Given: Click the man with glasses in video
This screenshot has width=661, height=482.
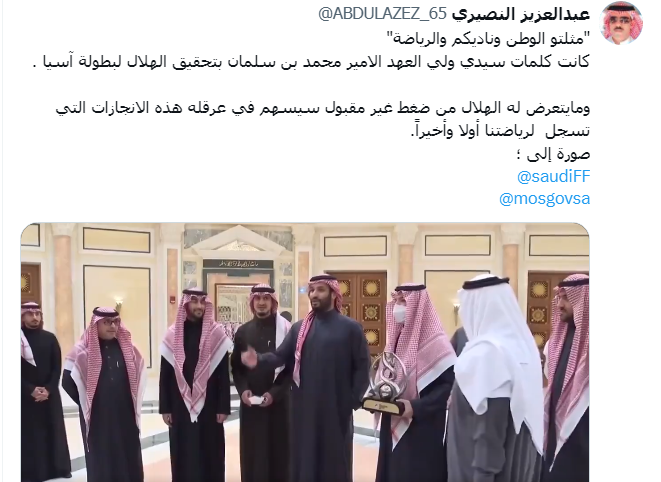Looking at the screenshot, I should [x=105, y=392].
